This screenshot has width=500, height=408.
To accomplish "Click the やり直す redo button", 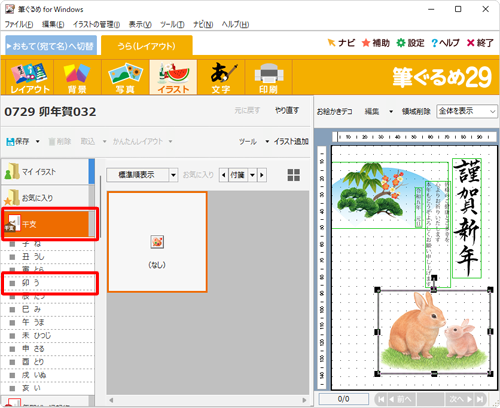I will point(287,110).
